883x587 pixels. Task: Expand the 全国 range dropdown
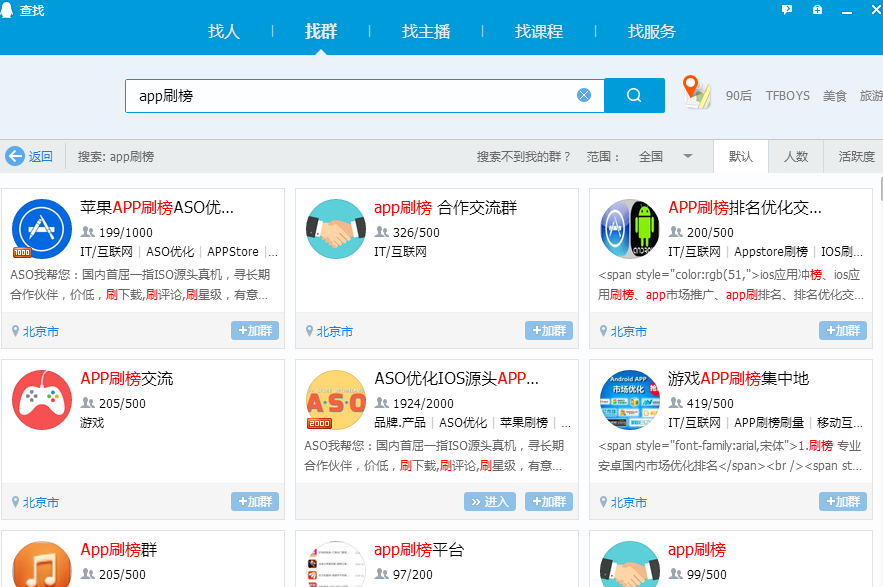(x=688, y=156)
